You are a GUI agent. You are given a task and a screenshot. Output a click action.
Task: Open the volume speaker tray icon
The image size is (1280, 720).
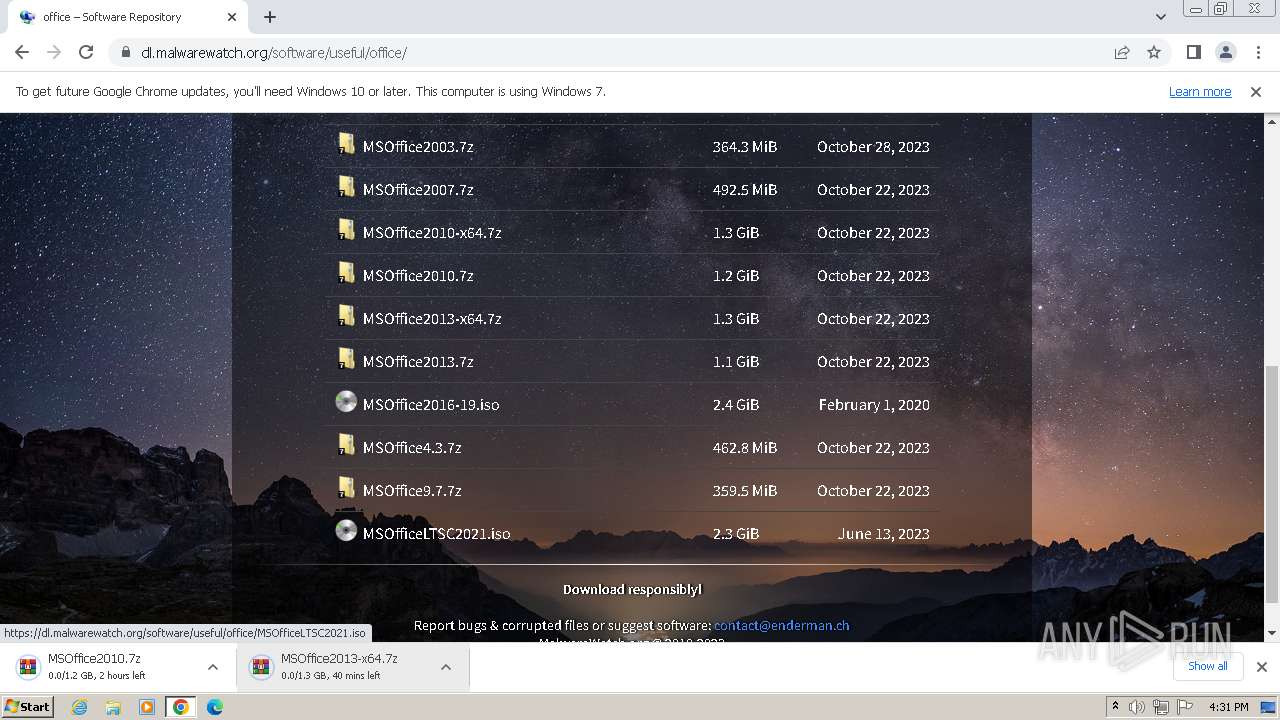[x=1137, y=707]
